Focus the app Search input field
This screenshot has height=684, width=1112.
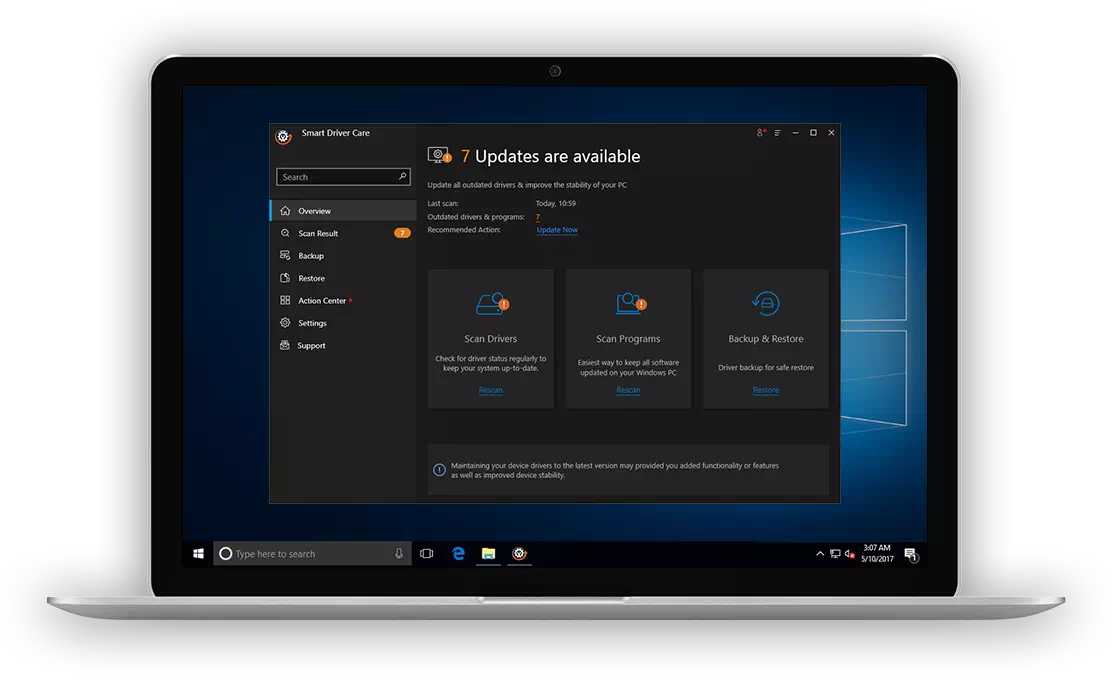coord(343,177)
